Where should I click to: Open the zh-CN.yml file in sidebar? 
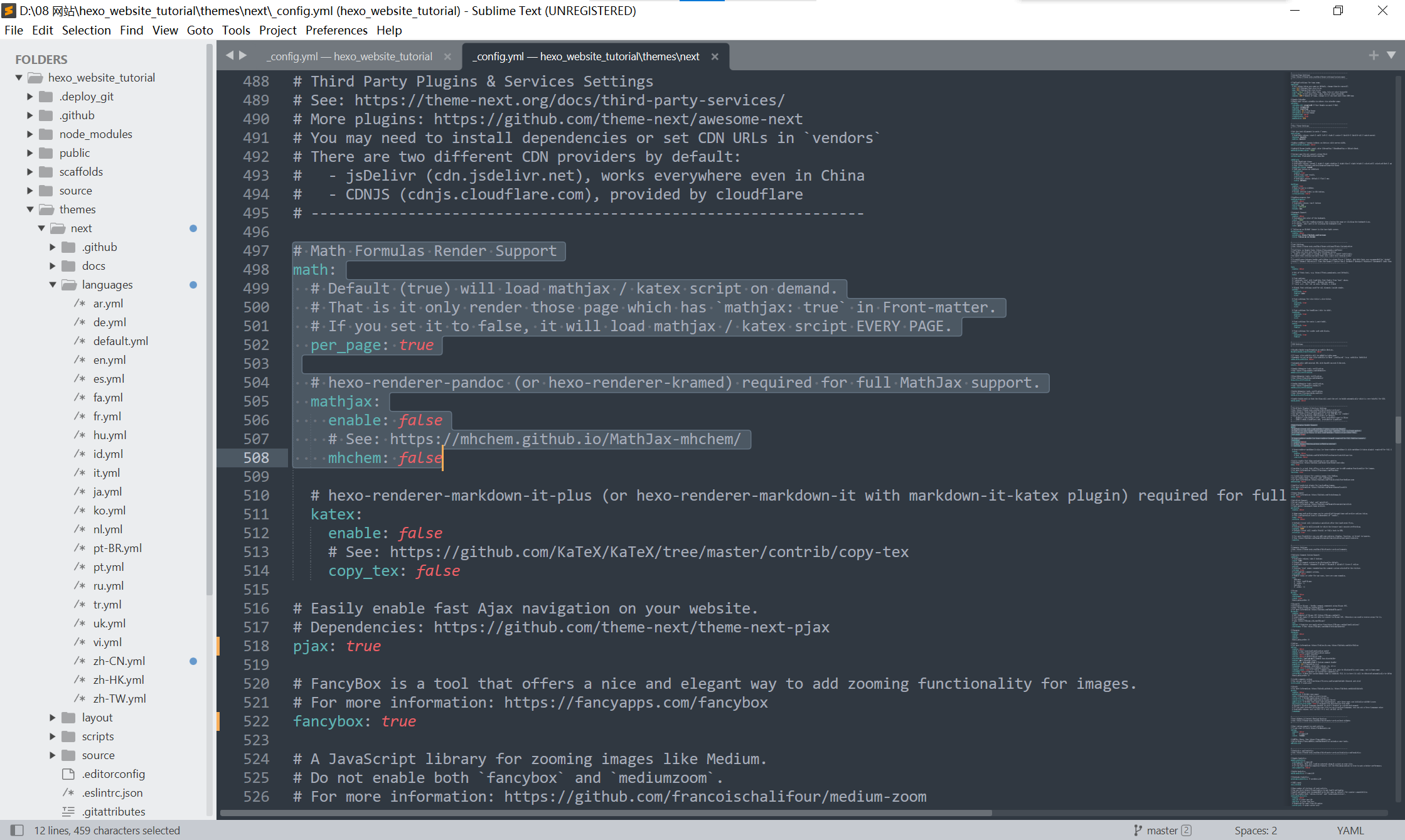pyautogui.click(x=119, y=661)
